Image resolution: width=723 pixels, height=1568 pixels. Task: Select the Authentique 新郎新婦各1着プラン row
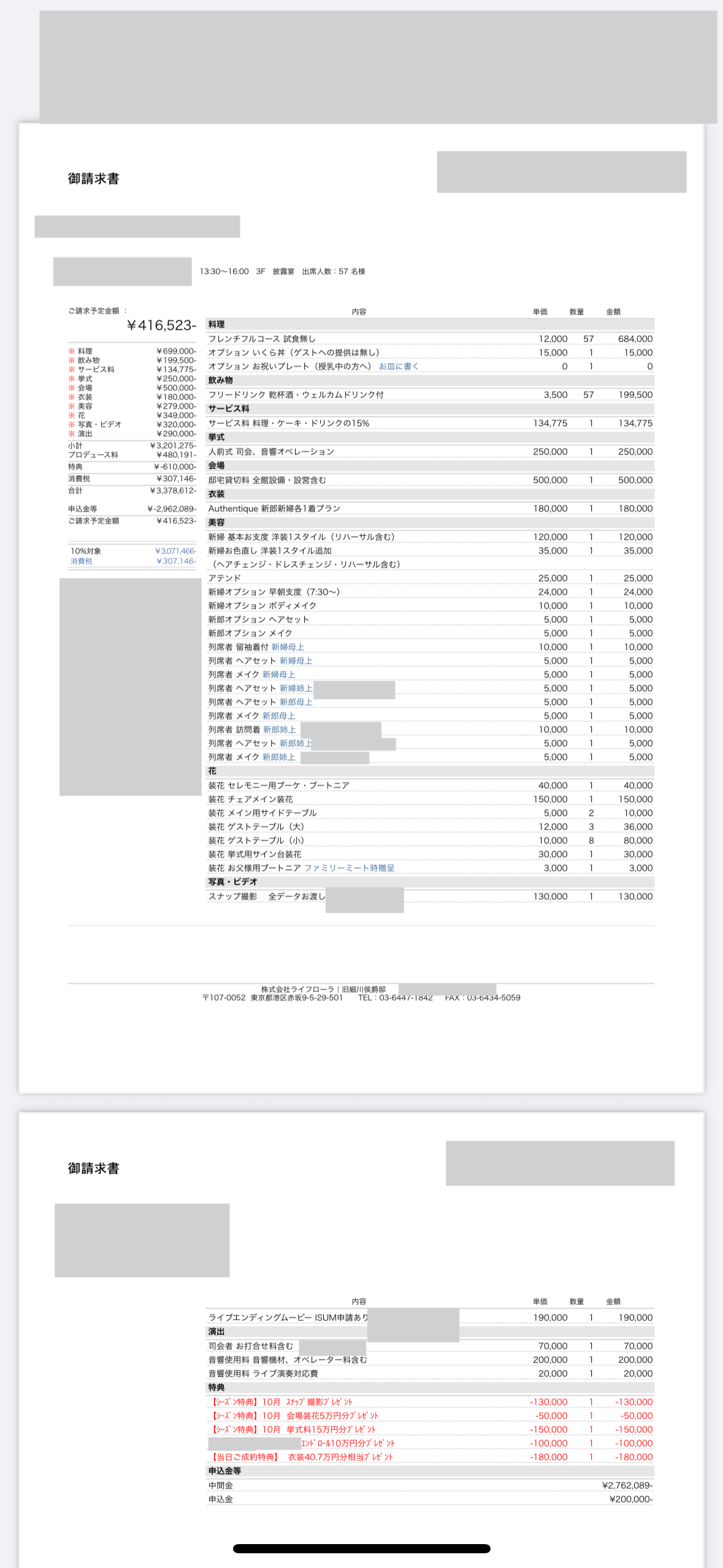[274, 509]
